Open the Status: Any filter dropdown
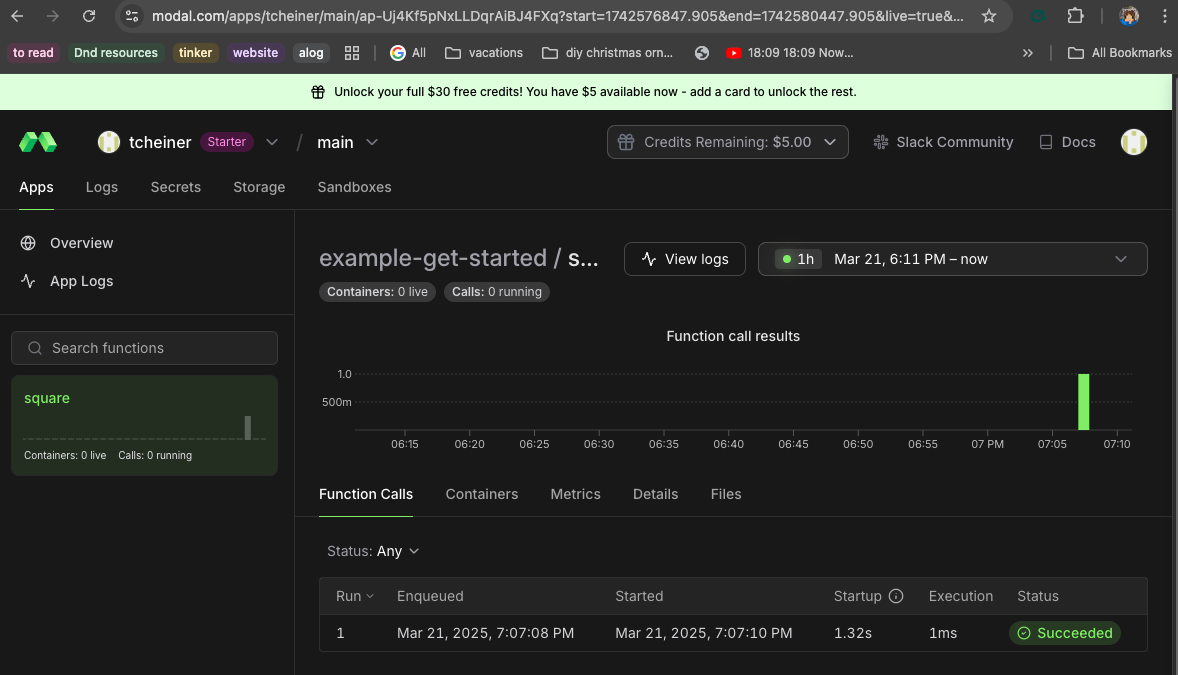The height and width of the screenshot is (675, 1178). (373, 551)
